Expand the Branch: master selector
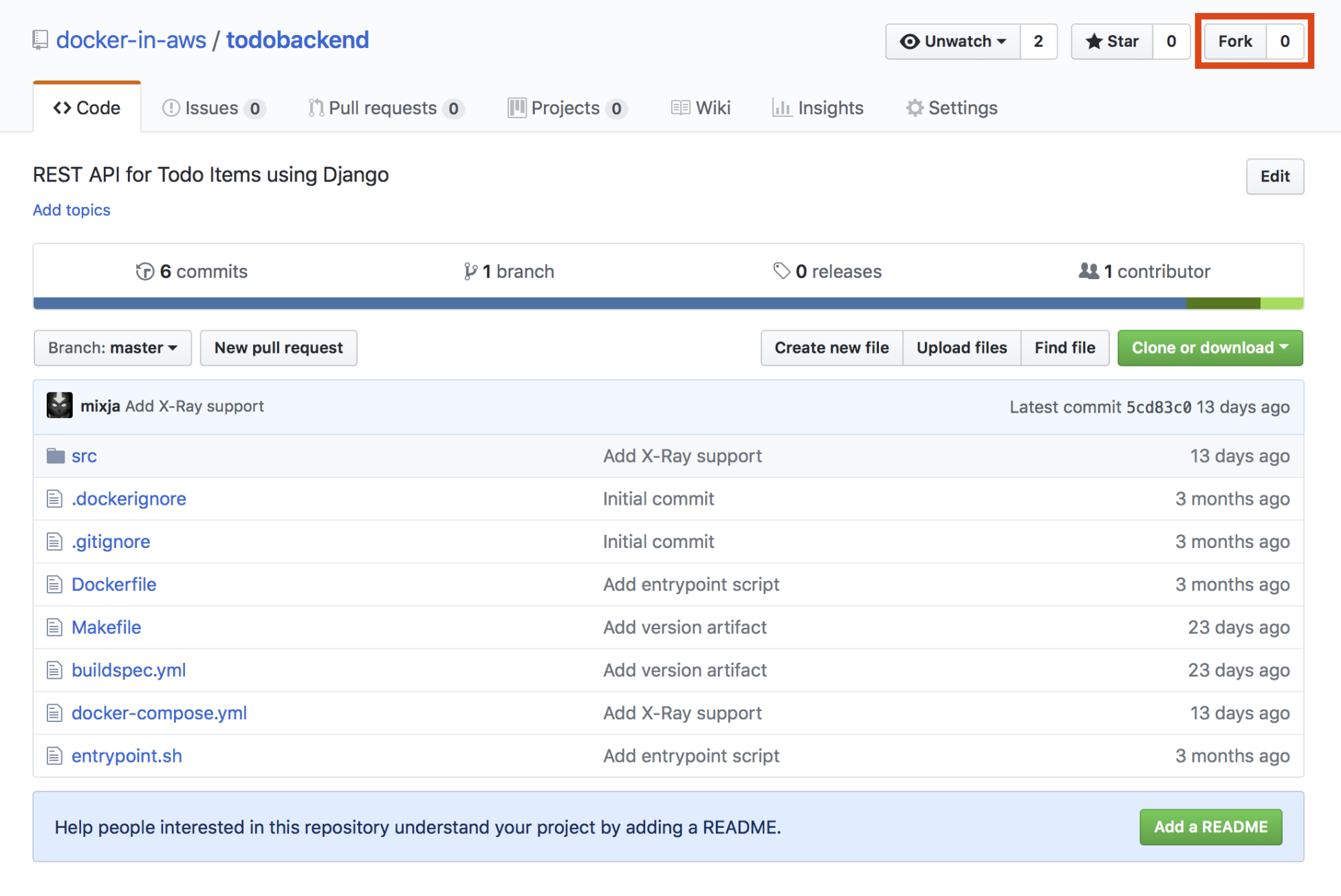The image size is (1341, 896). (x=113, y=348)
